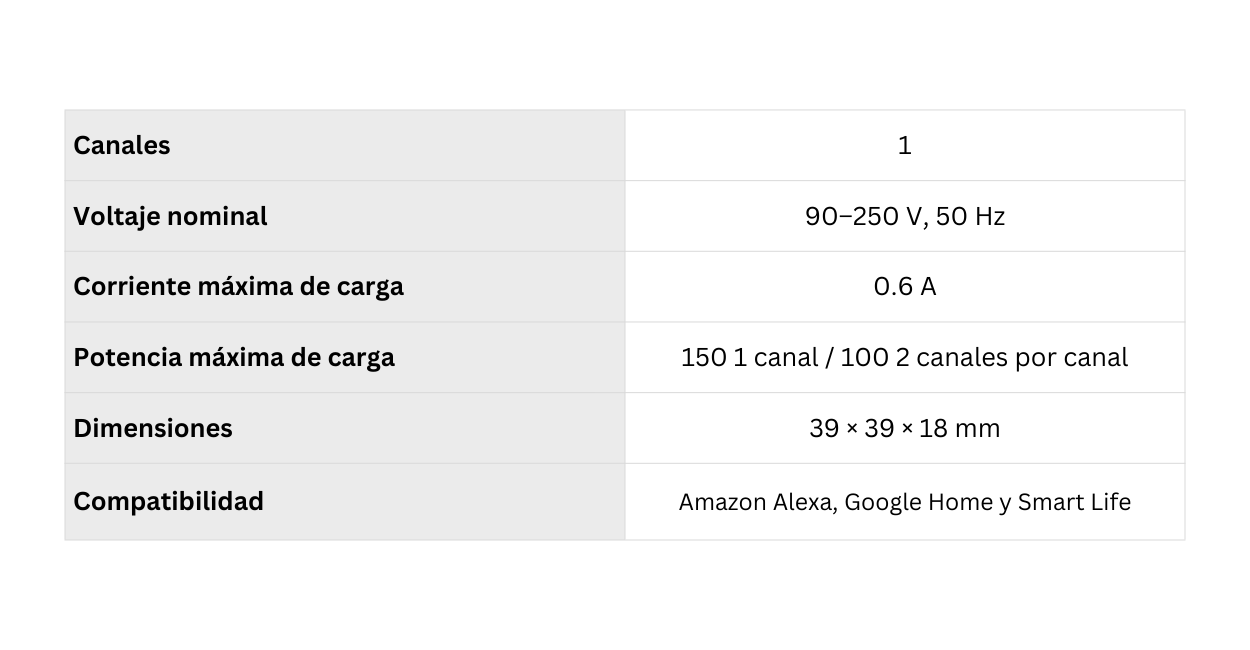
Task: Select the Amazon Alexa text
Action: pos(754,502)
